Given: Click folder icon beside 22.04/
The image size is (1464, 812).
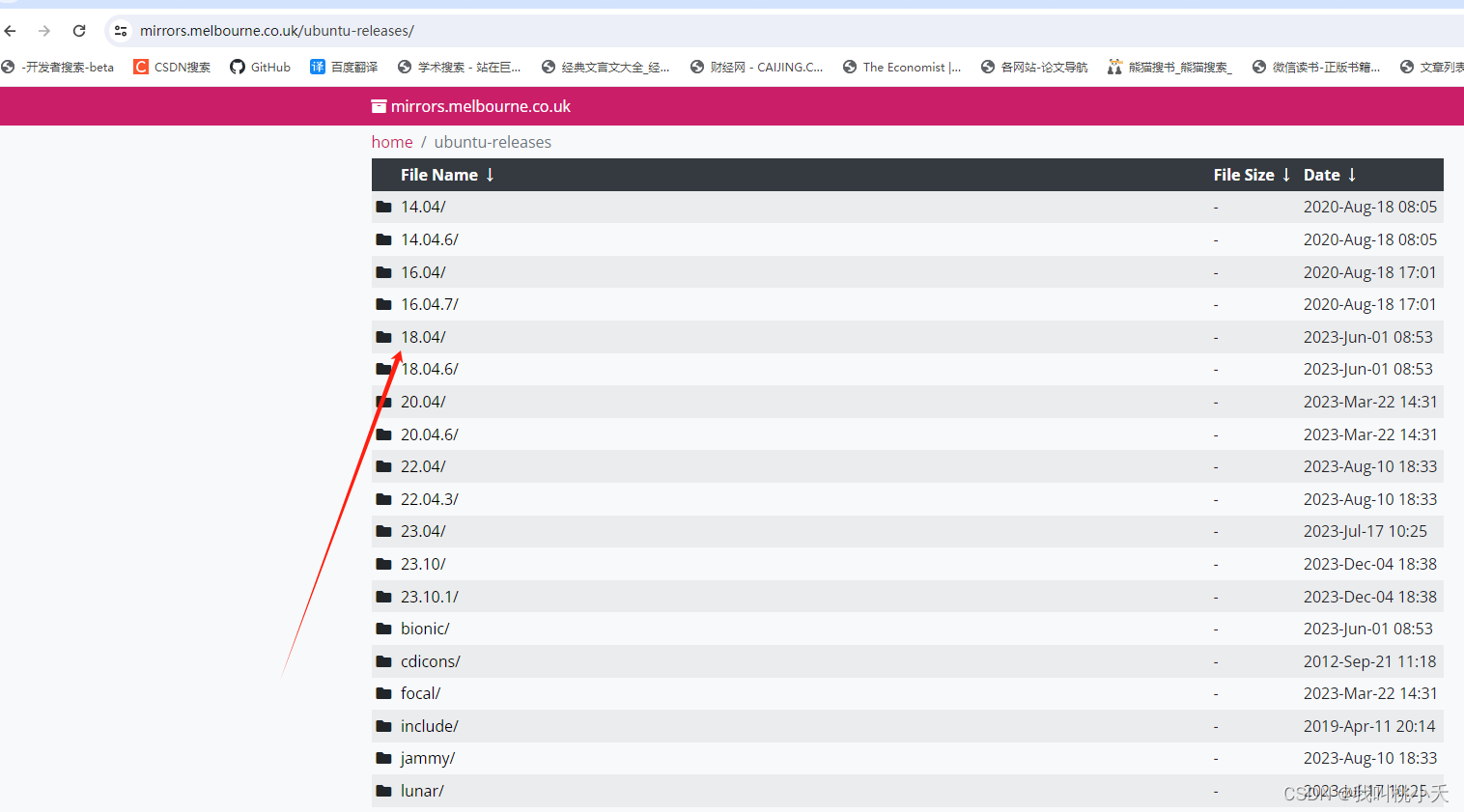Looking at the screenshot, I should click(383, 466).
